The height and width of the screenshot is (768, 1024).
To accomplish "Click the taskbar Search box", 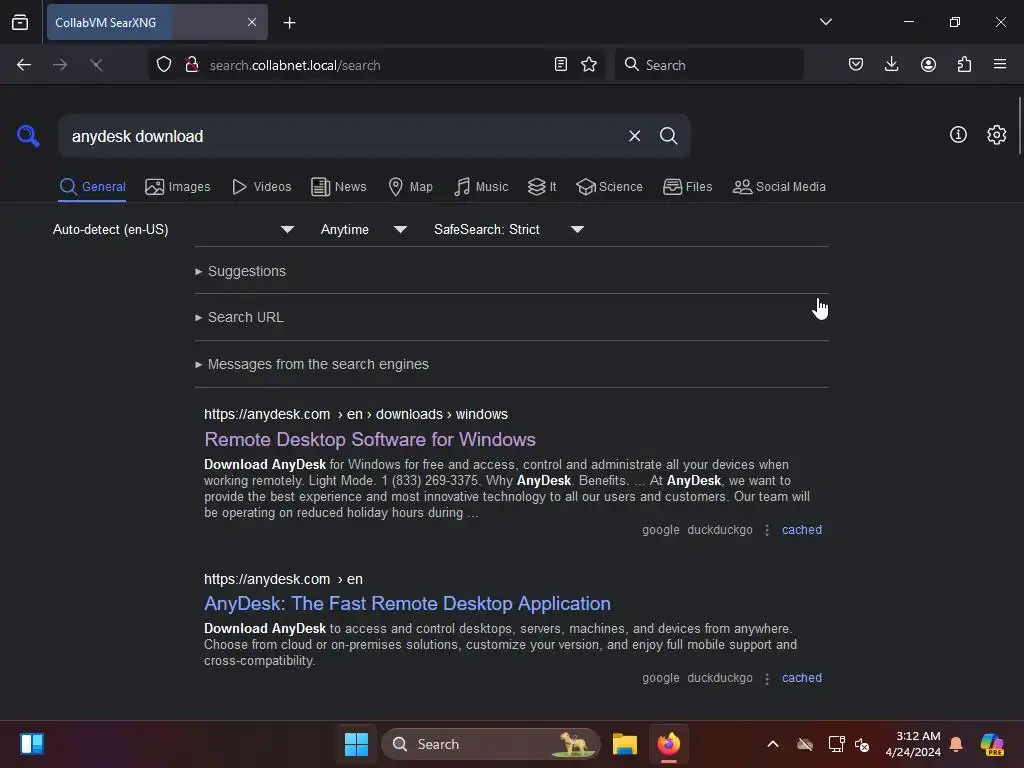I will 490,744.
